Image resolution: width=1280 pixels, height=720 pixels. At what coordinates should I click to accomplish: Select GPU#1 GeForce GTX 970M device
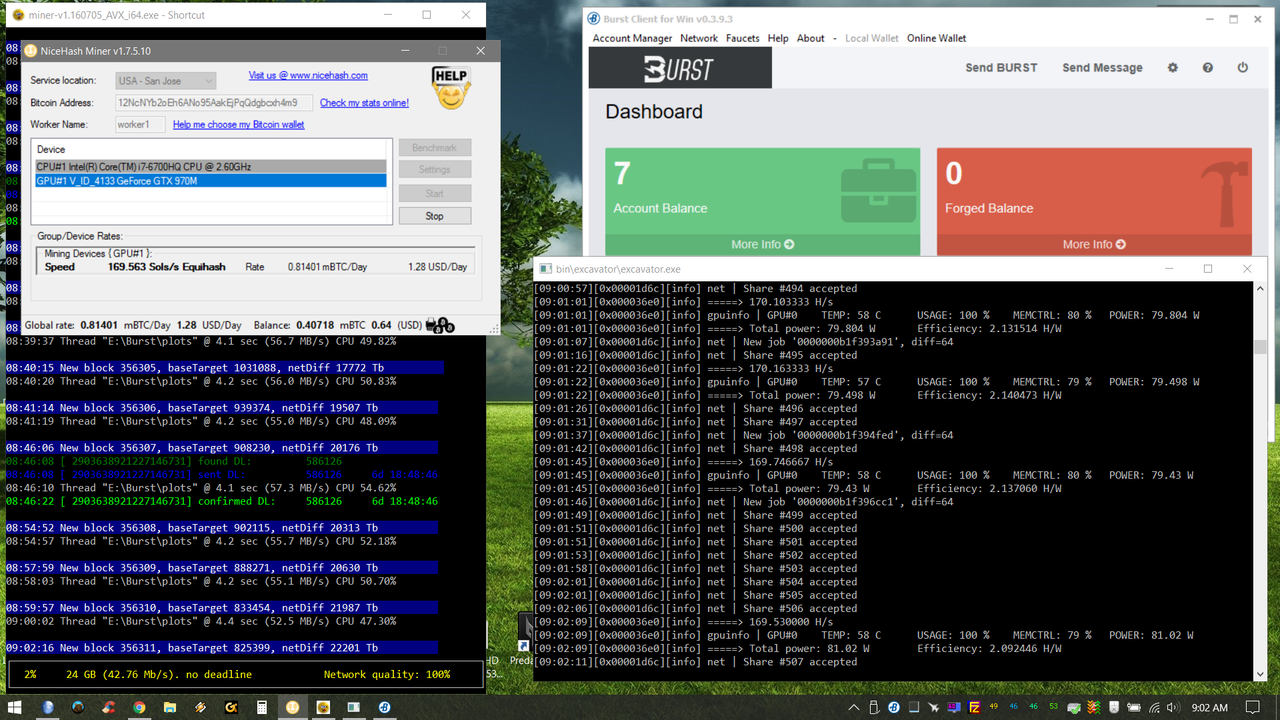click(x=210, y=181)
